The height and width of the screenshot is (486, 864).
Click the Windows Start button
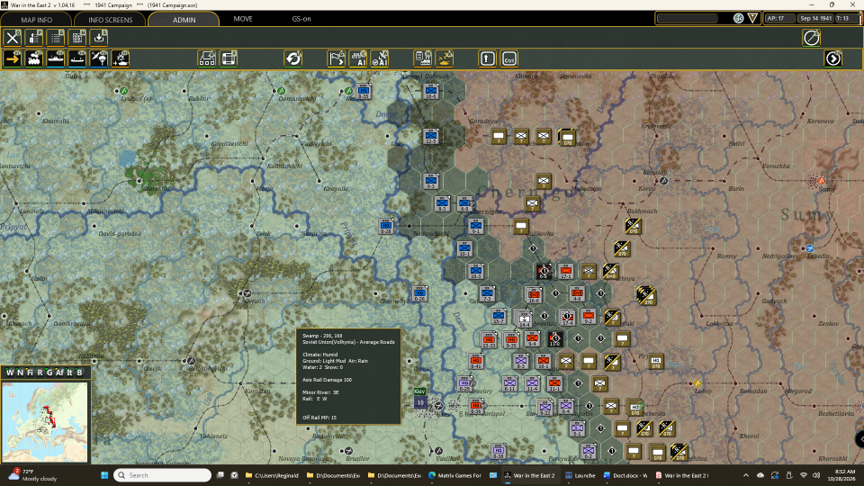(x=104, y=475)
